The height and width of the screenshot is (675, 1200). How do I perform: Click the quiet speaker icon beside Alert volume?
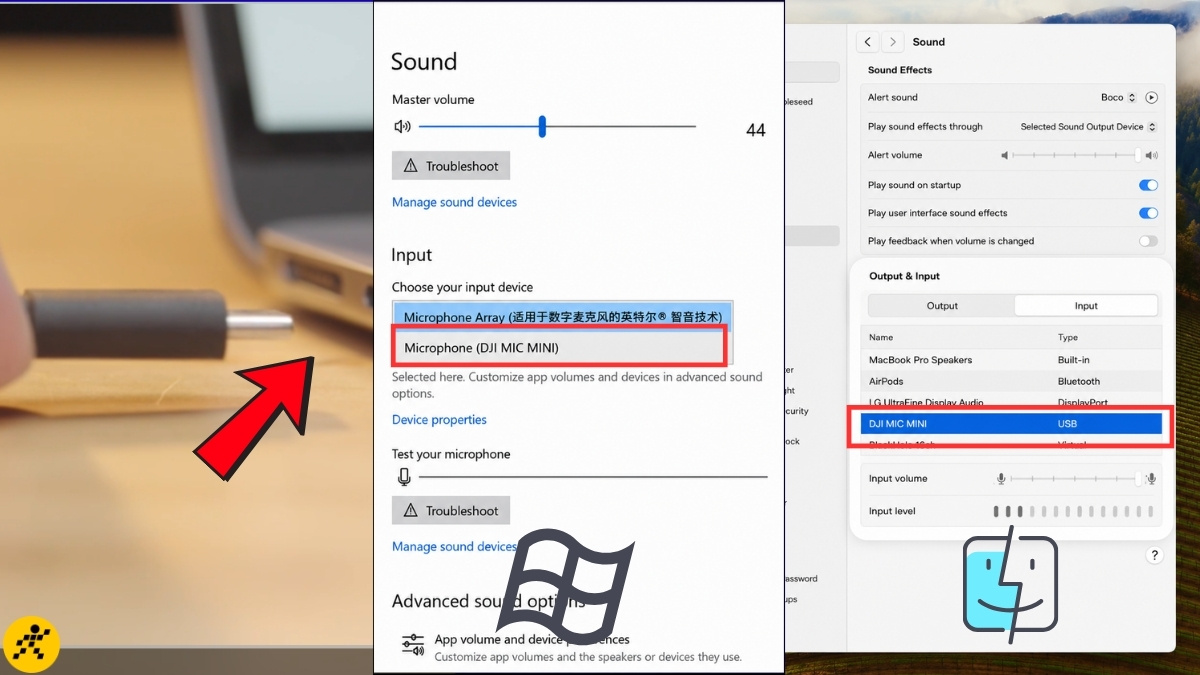tap(1005, 155)
